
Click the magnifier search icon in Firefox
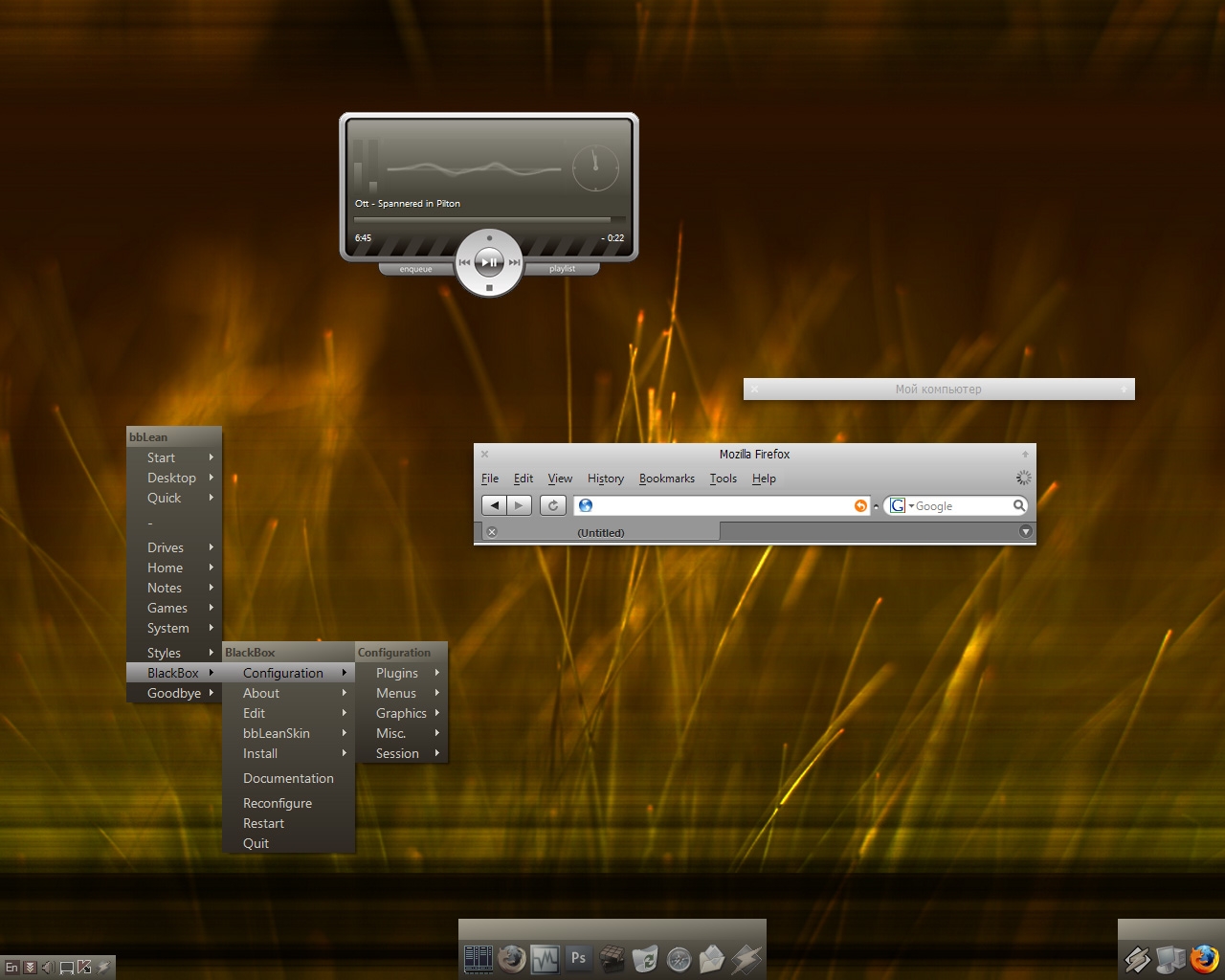point(1019,505)
